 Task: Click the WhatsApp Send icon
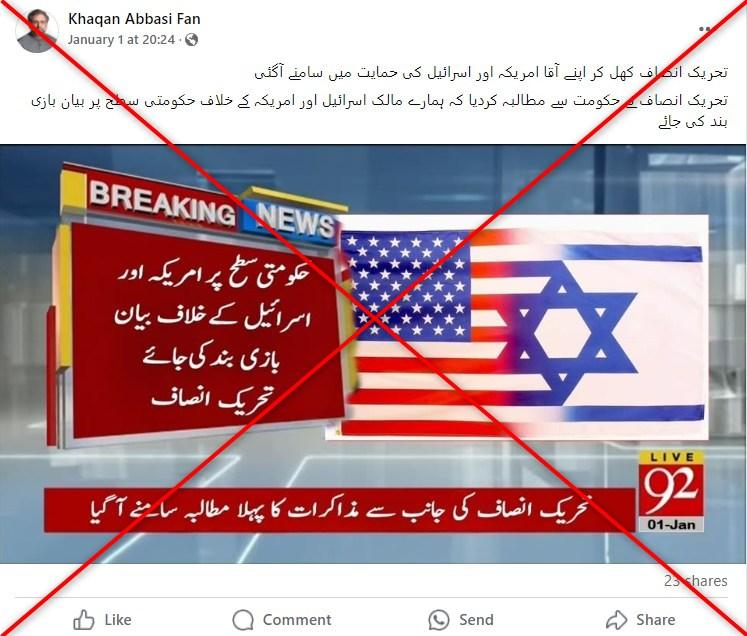(439, 620)
